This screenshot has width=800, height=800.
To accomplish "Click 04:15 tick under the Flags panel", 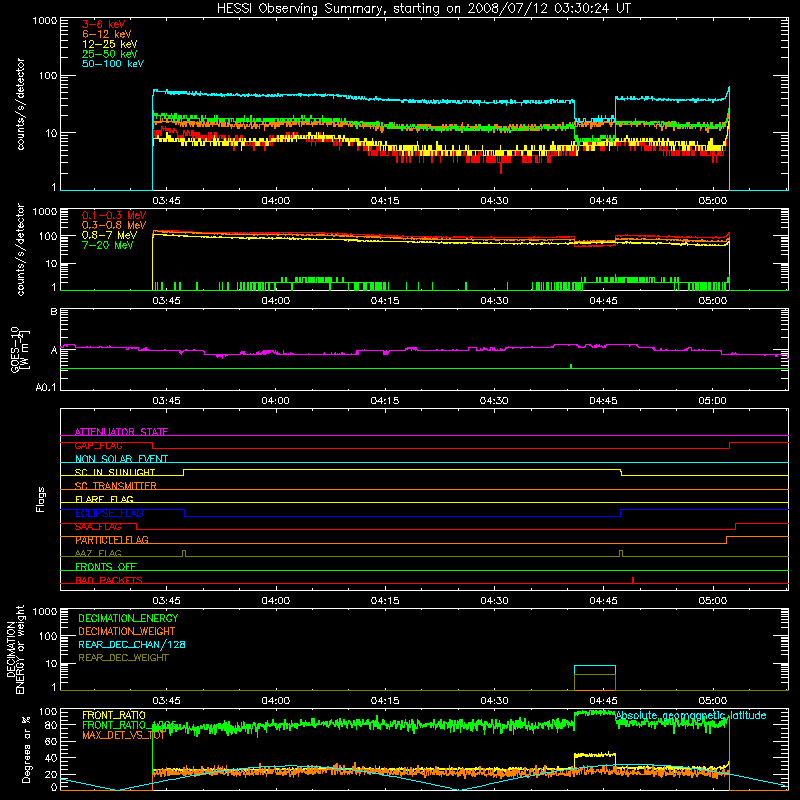I will tap(385, 601).
